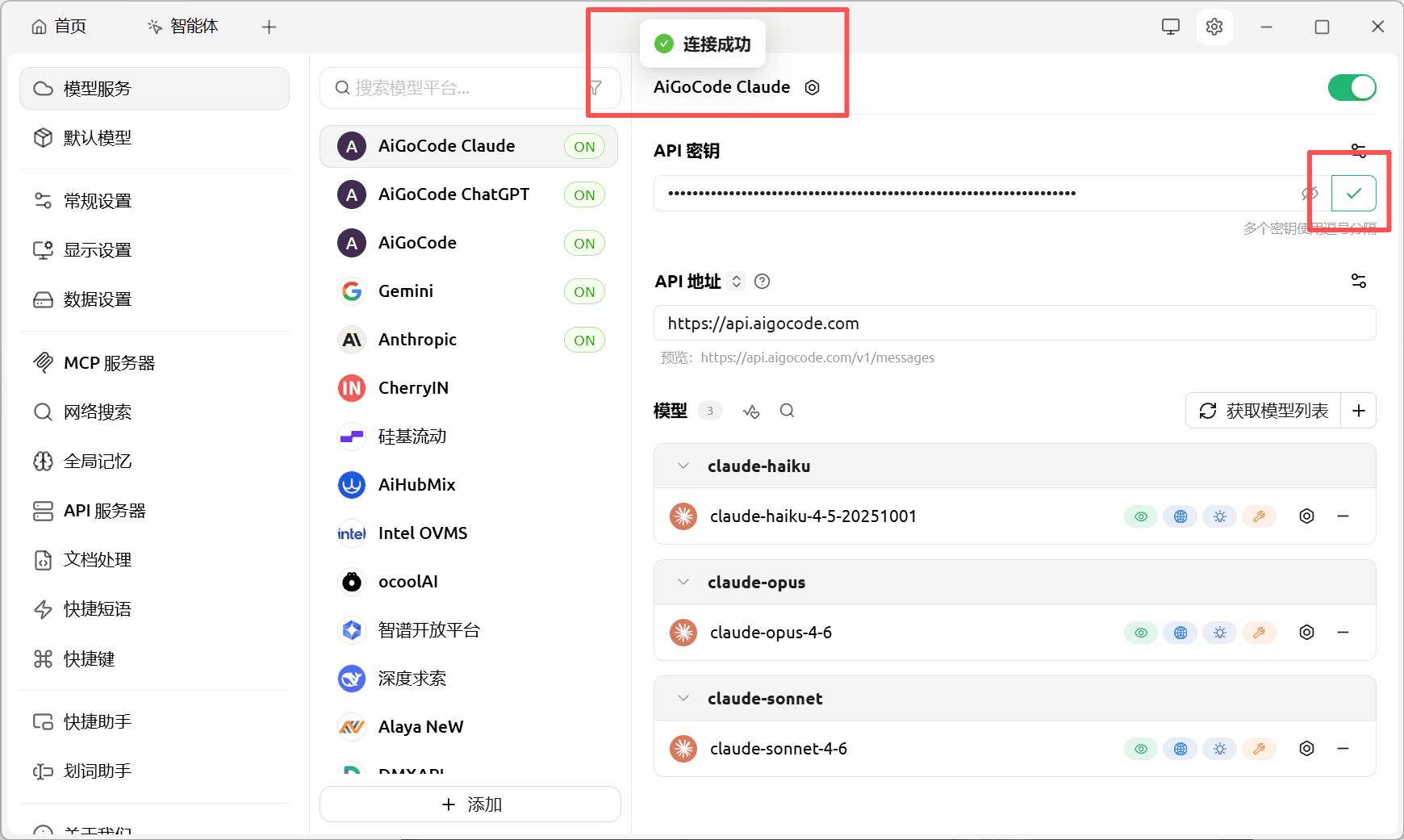Open 全局记忆 settings
1404x840 pixels.
click(154, 462)
